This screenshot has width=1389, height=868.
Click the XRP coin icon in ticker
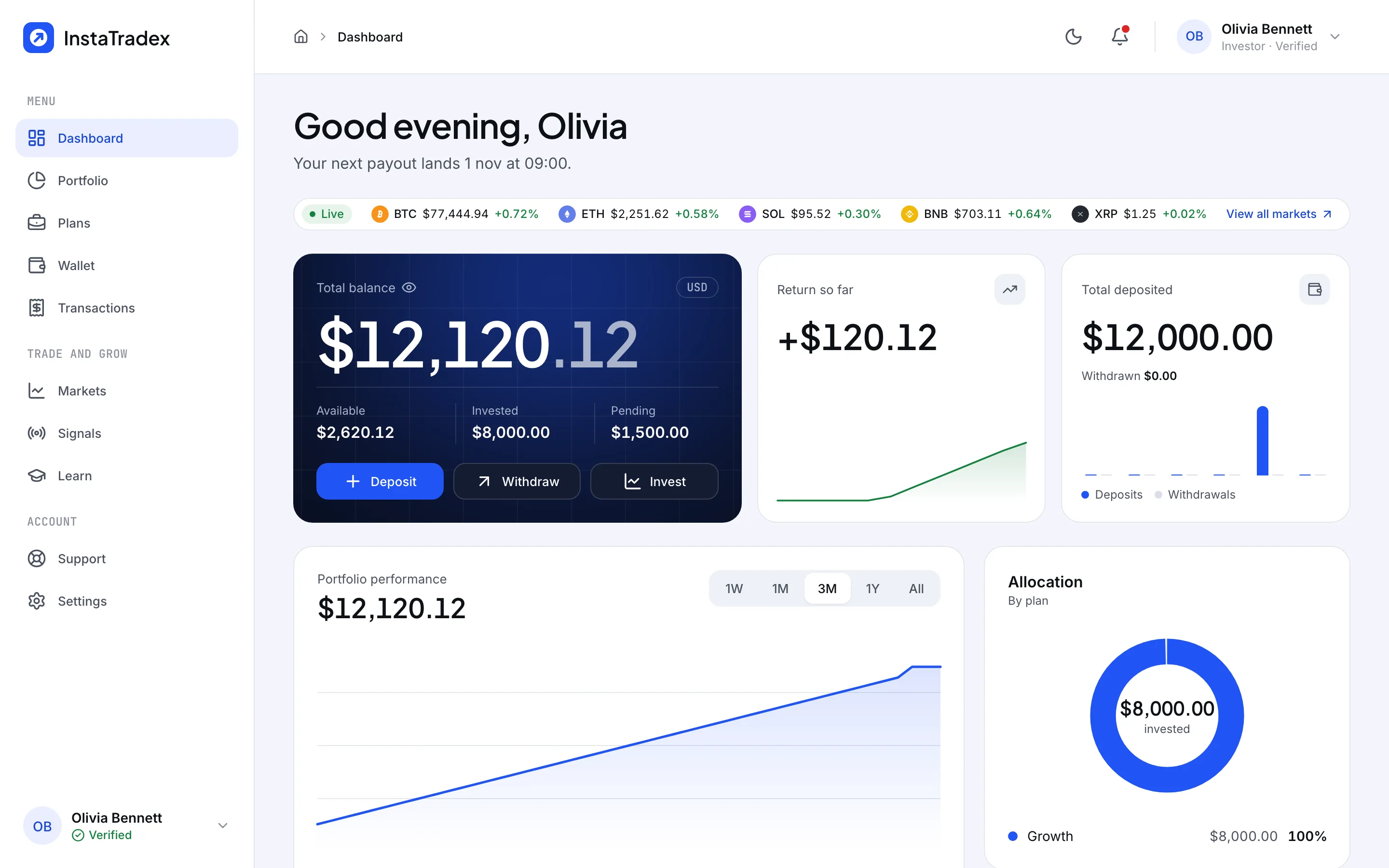click(x=1080, y=214)
